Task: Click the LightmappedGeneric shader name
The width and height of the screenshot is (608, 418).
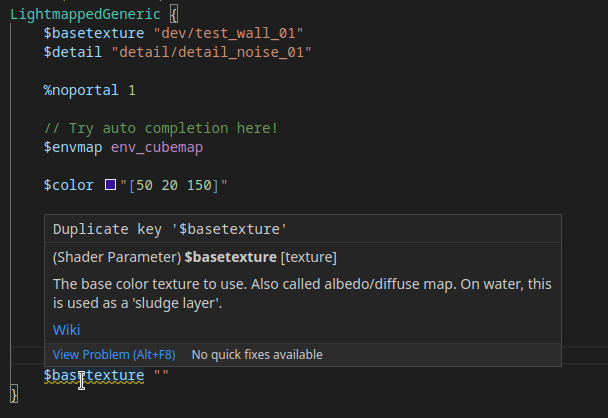Action: point(85,14)
